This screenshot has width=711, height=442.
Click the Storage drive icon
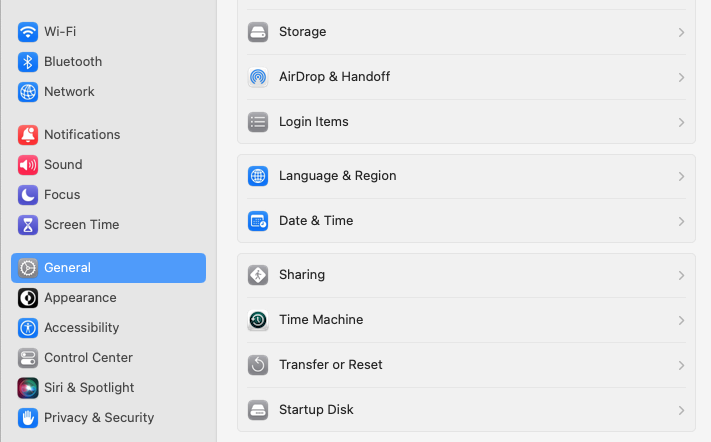pos(258,32)
